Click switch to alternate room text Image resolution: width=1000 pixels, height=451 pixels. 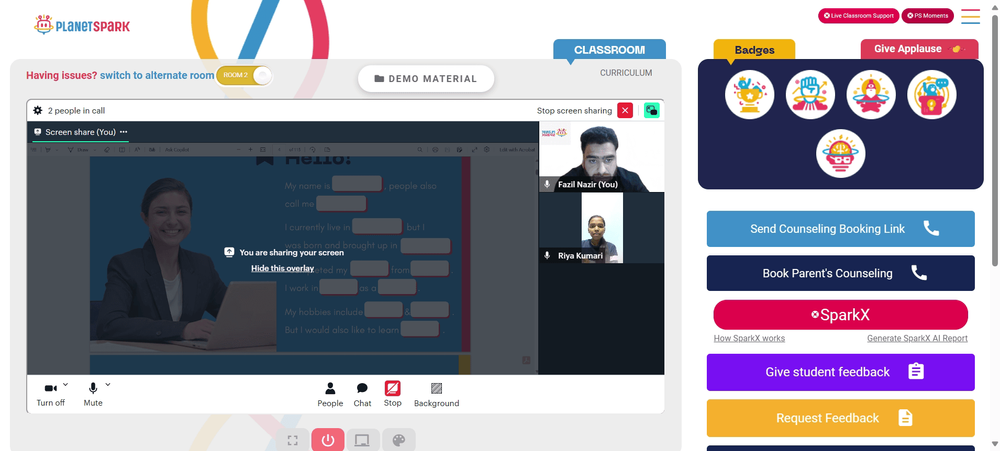(x=157, y=75)
